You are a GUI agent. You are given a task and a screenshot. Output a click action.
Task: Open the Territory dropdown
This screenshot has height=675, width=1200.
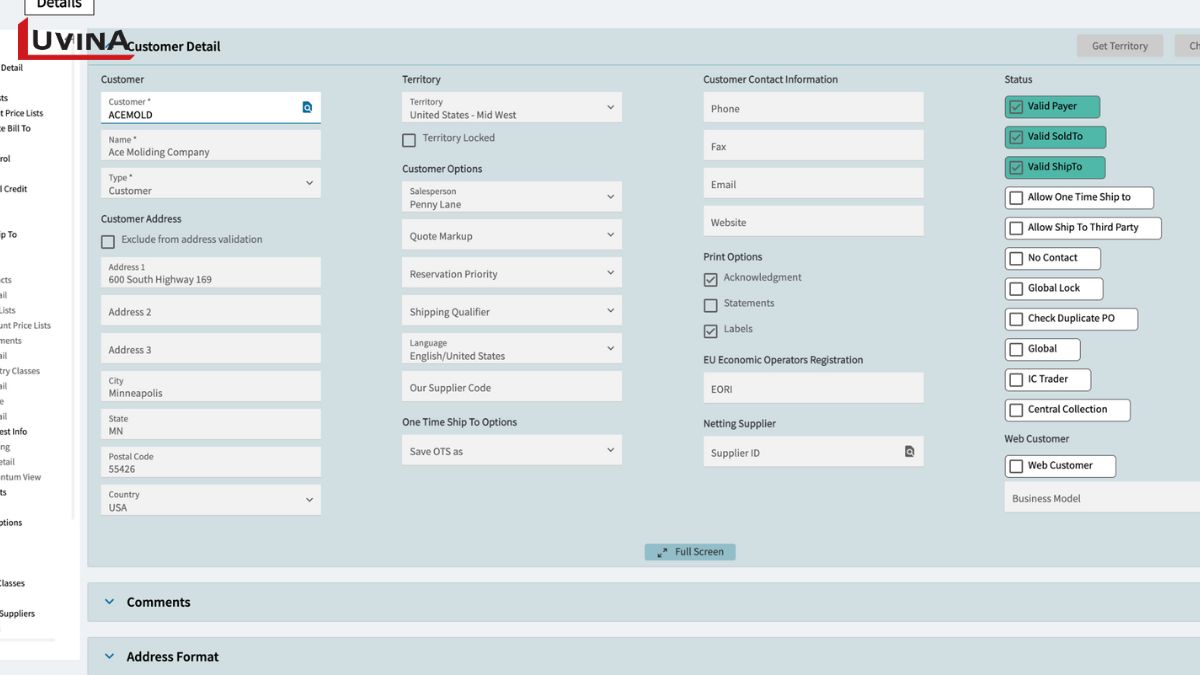pos(610,107)
